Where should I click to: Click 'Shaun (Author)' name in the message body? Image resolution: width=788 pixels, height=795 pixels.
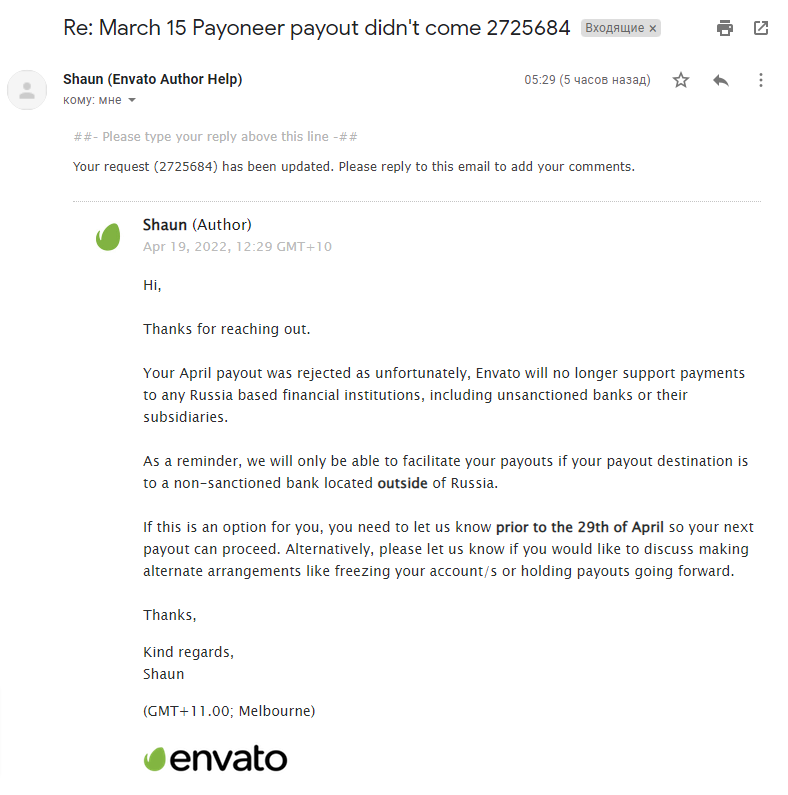pyautogui.click(x=197, y=225)
